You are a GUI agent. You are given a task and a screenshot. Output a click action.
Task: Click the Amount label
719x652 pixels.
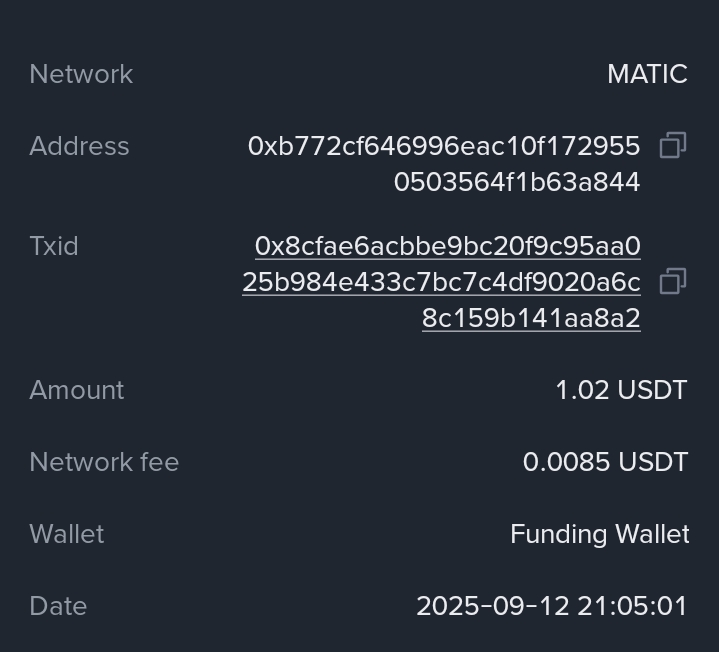tap(77, 390)
